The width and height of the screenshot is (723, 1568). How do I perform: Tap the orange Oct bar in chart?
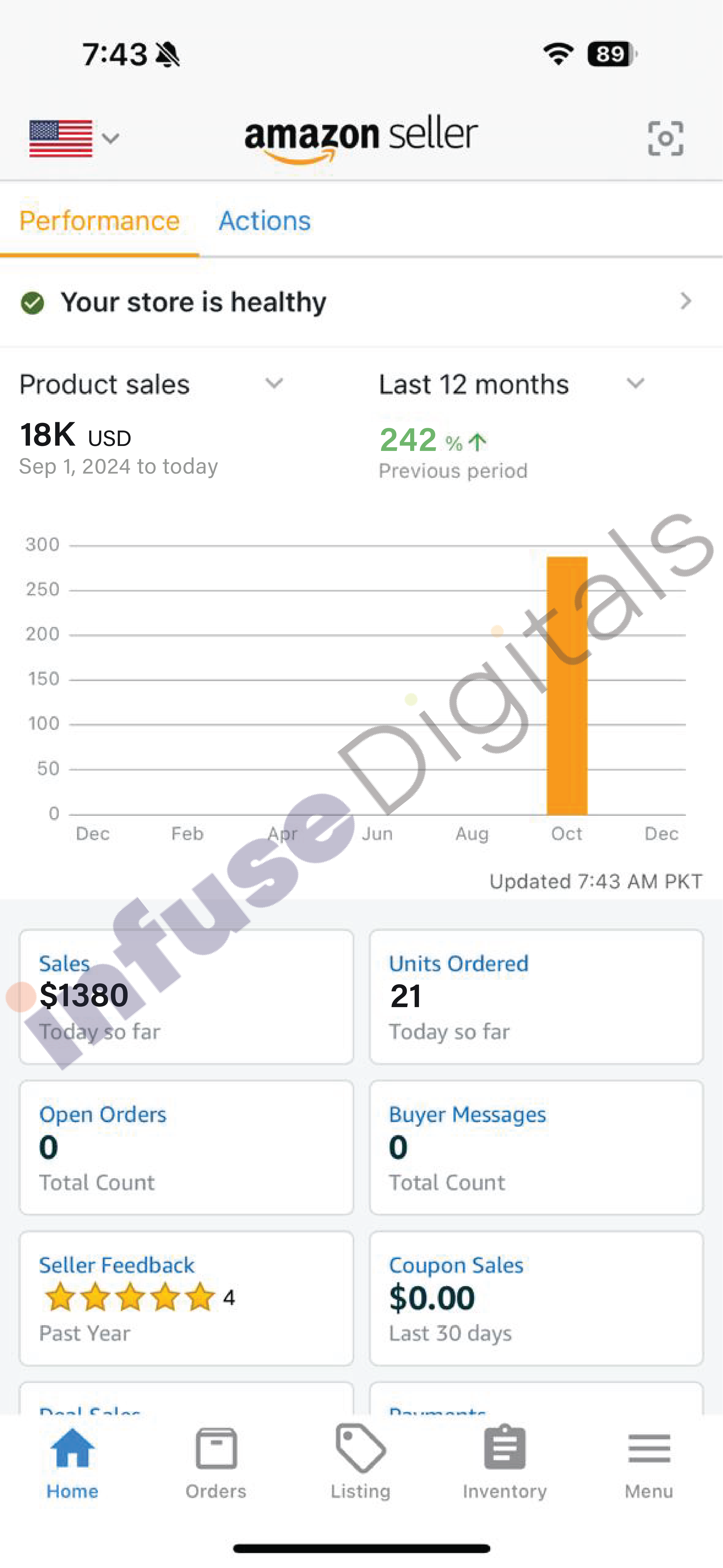pyautogui.click(x=567, y=686)
